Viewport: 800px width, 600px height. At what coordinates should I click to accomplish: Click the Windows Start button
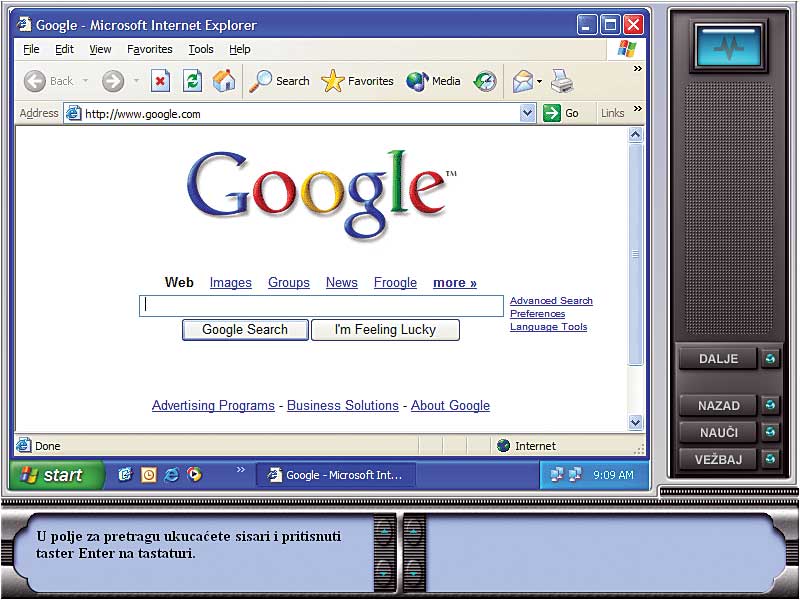57,475
